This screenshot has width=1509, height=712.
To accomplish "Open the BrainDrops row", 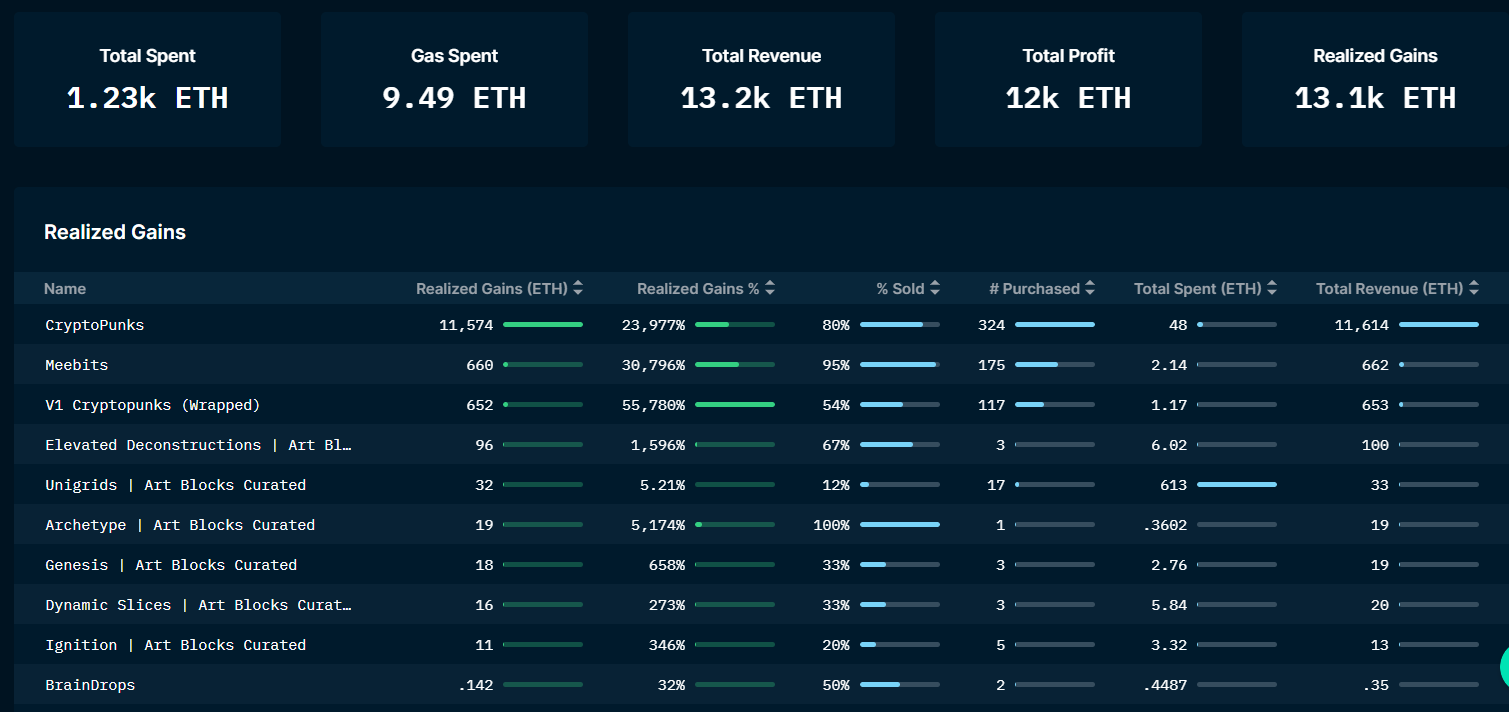I will tap(761, 685).
